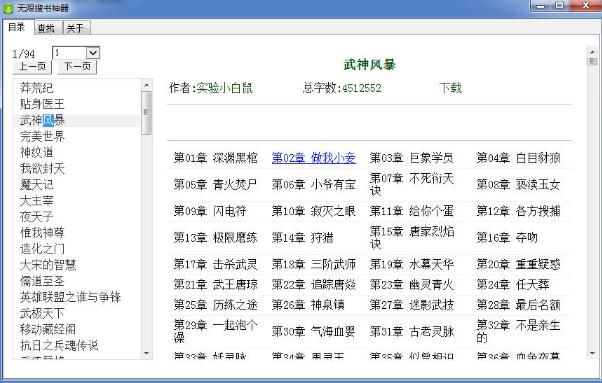Click the page number input field
The height and width of the screenshot is (383, 602).
(x=69, y=53)
